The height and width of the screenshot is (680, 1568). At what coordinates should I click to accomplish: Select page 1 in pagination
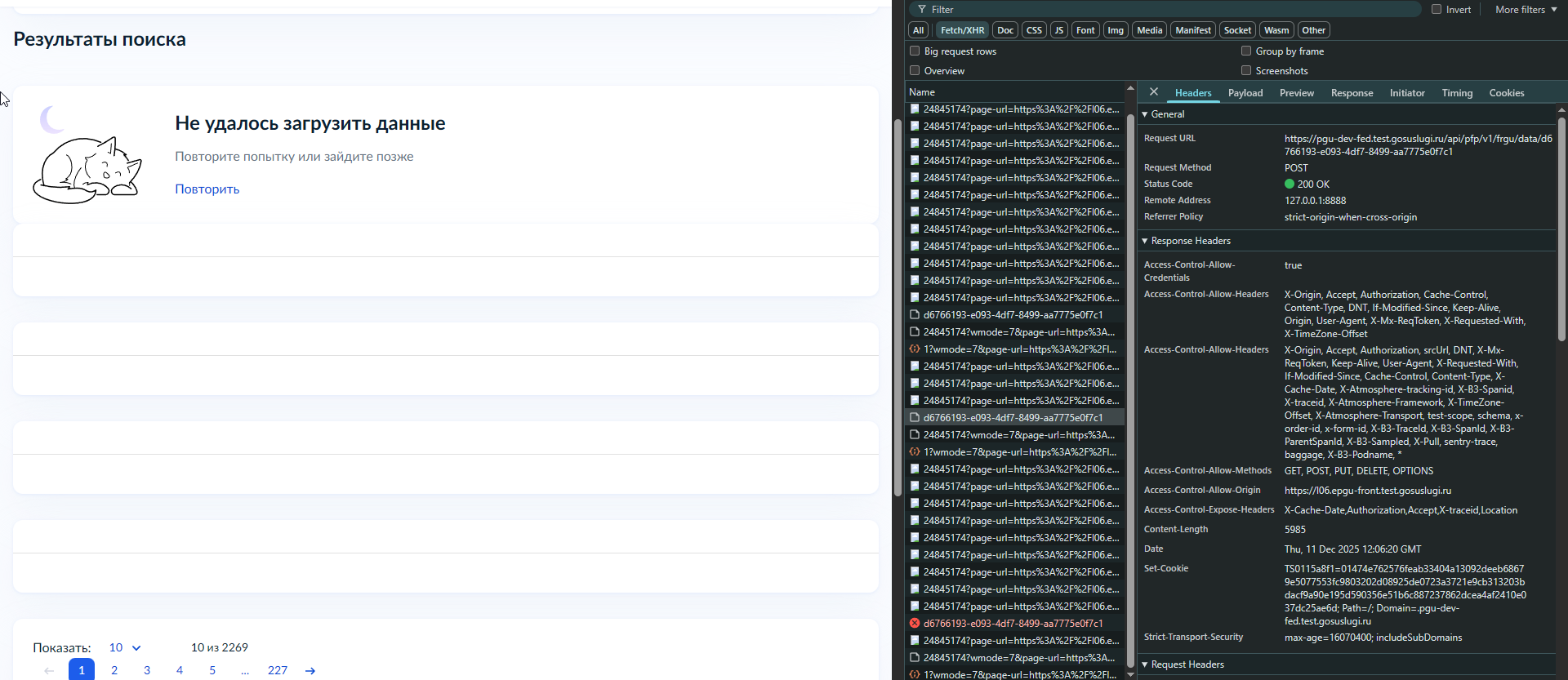click(x=82, y=669)
